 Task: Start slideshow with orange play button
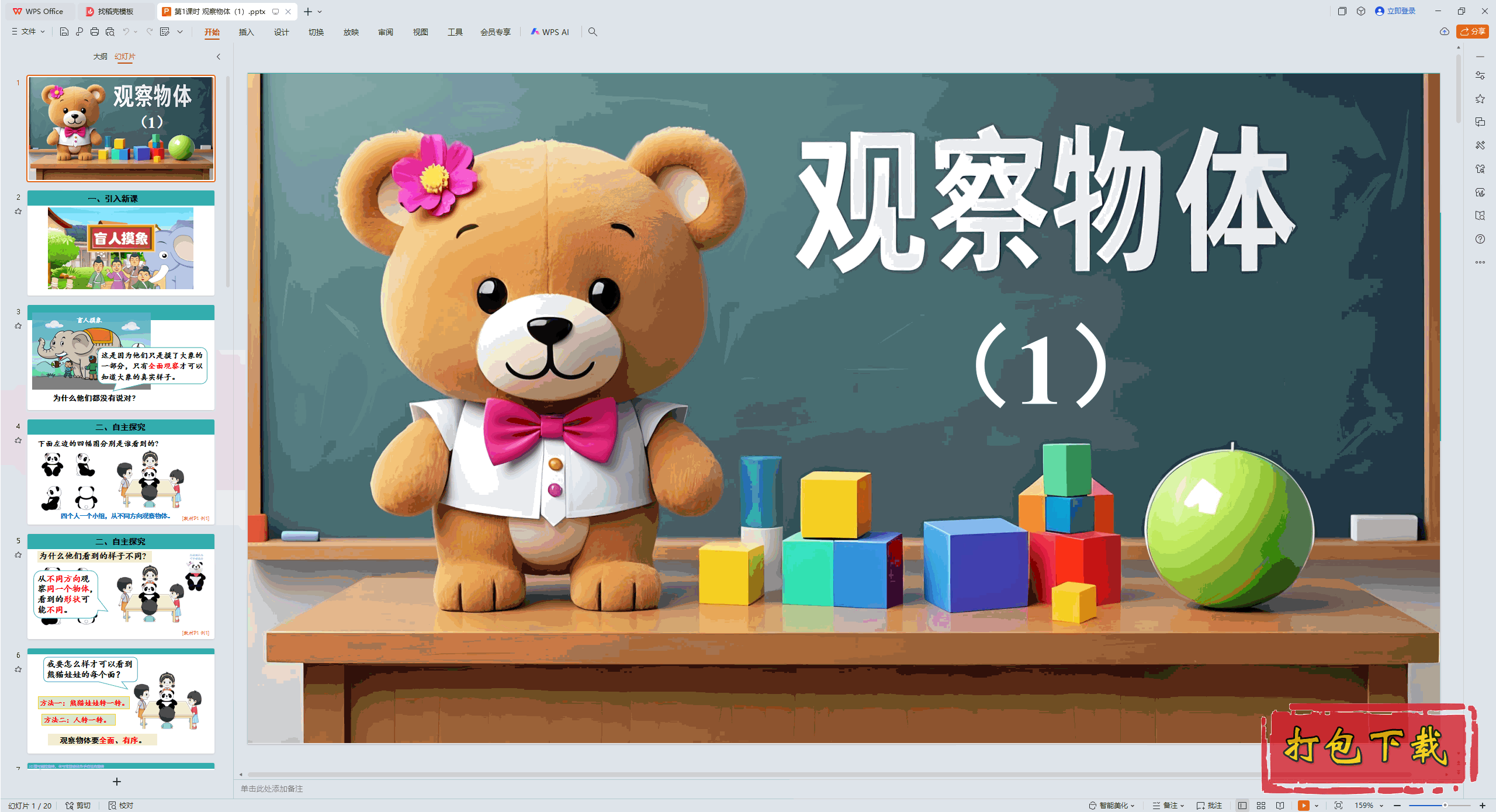coord(1303,805)
